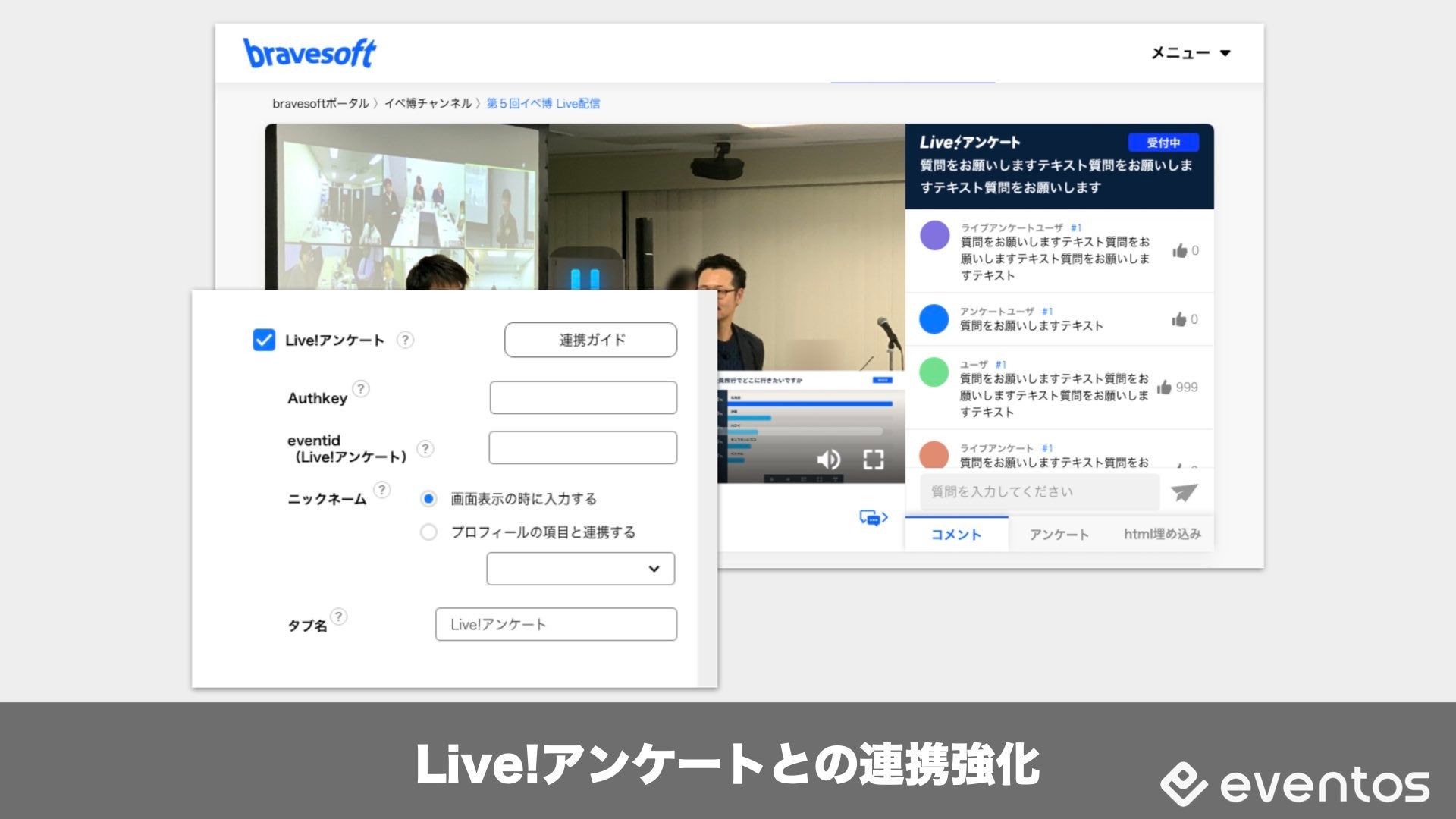Like the first ライブアンケートユーザ comment
The image size is (1456, 819).
(1179, 251)
